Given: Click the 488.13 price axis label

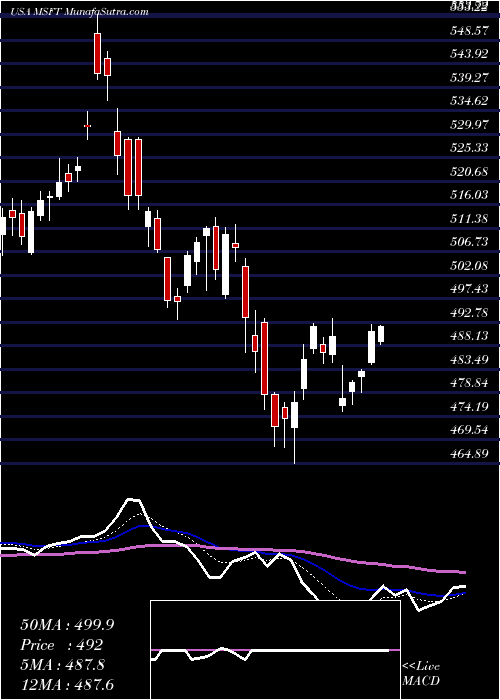Looking at the screenshot, I should click(x=468, y=335).
